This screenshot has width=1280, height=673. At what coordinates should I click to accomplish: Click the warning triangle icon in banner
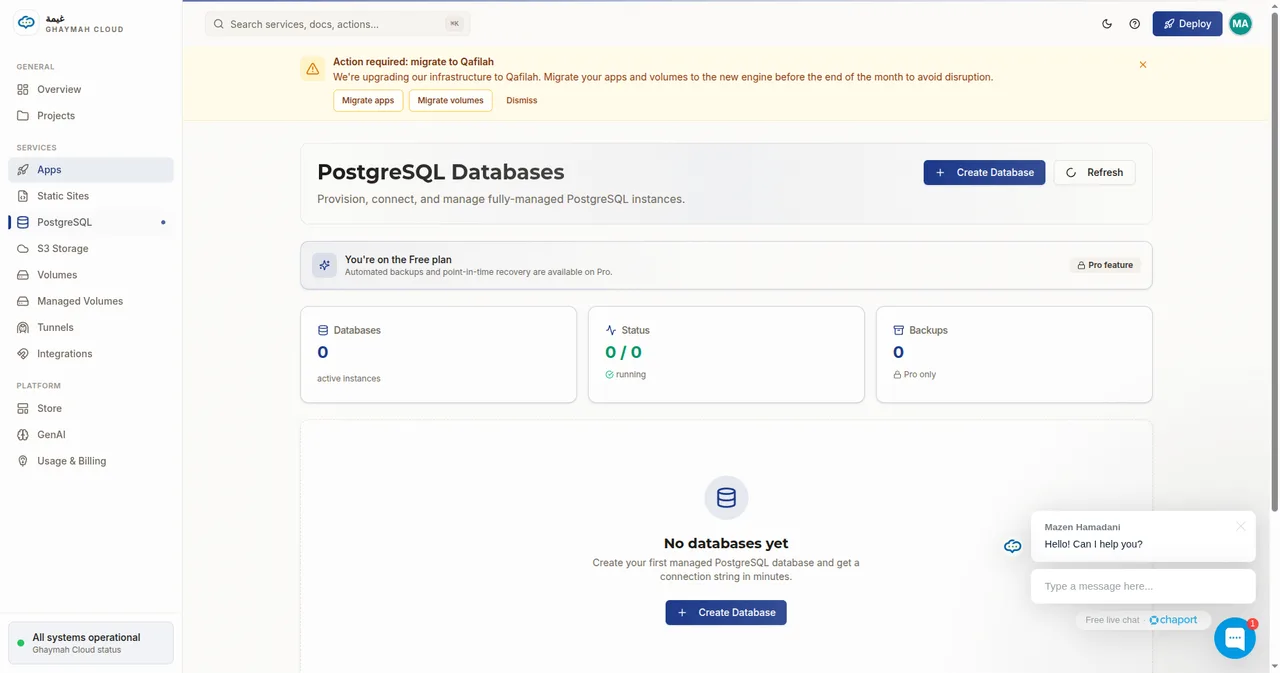coord(313,69)
